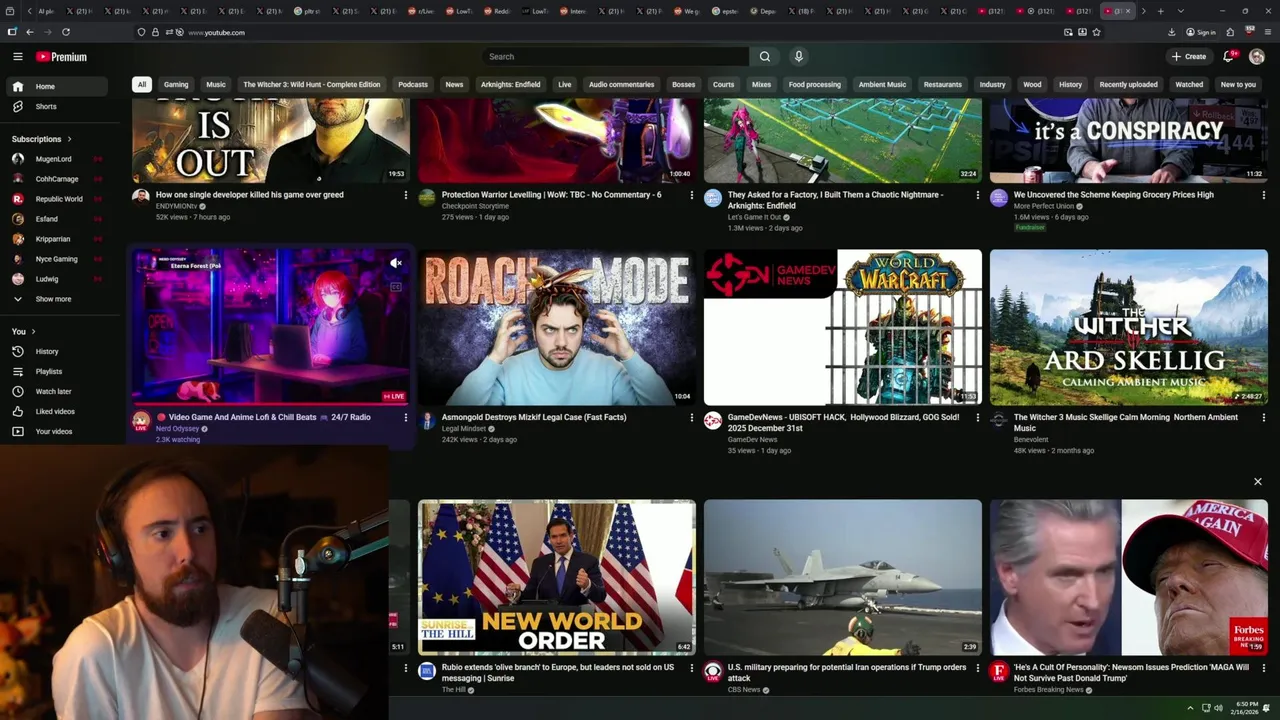
Task: Select the Podcasts filter chip
Action: [x=413, y=85]
